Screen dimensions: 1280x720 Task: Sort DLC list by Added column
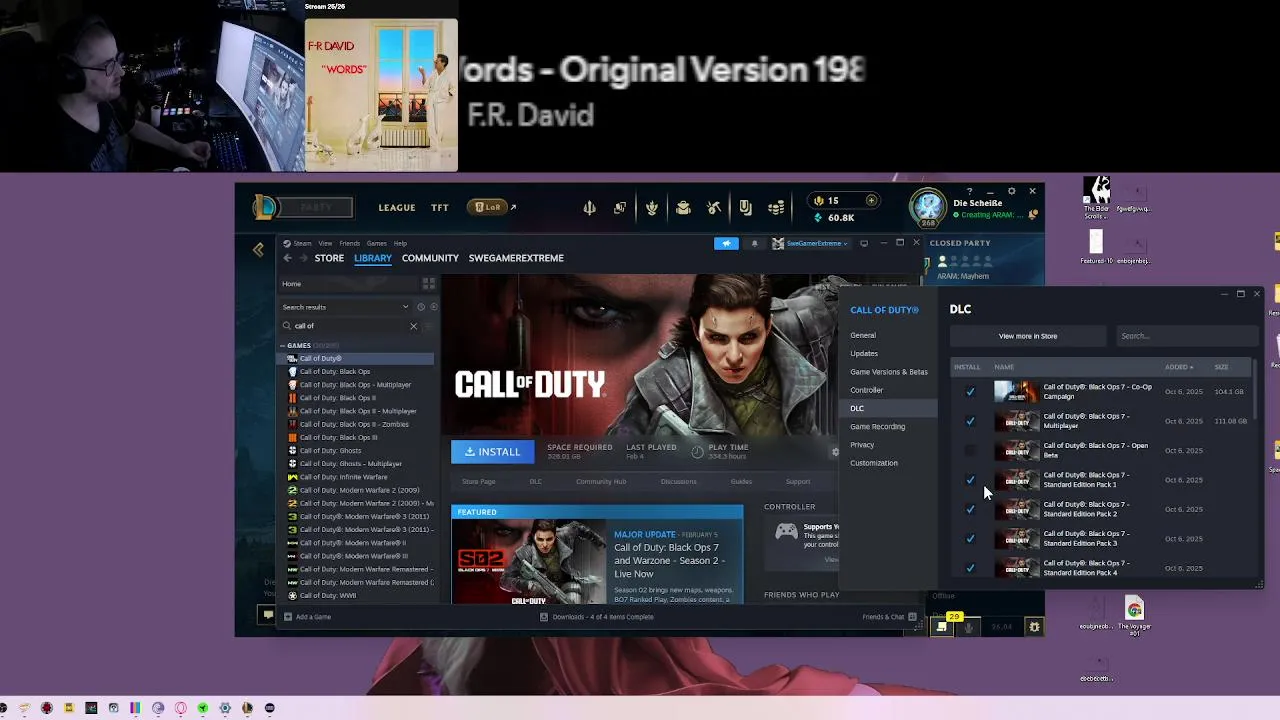tap(1179, 367)
